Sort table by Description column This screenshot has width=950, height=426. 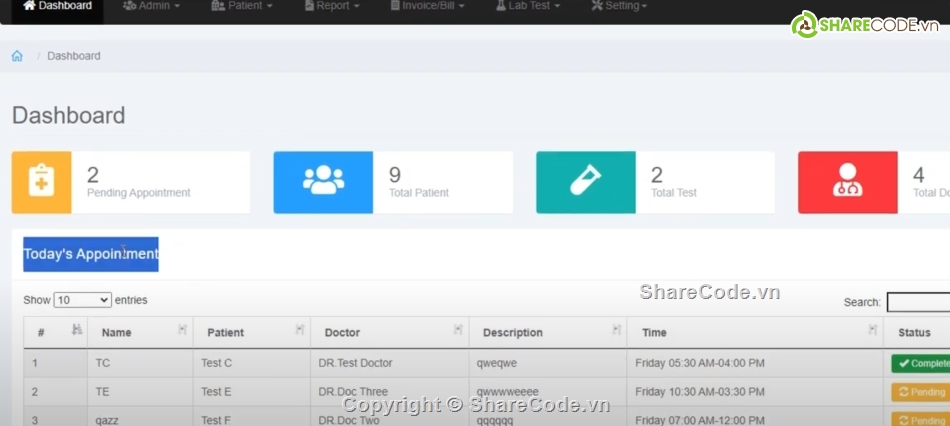[x=548, y=332]
